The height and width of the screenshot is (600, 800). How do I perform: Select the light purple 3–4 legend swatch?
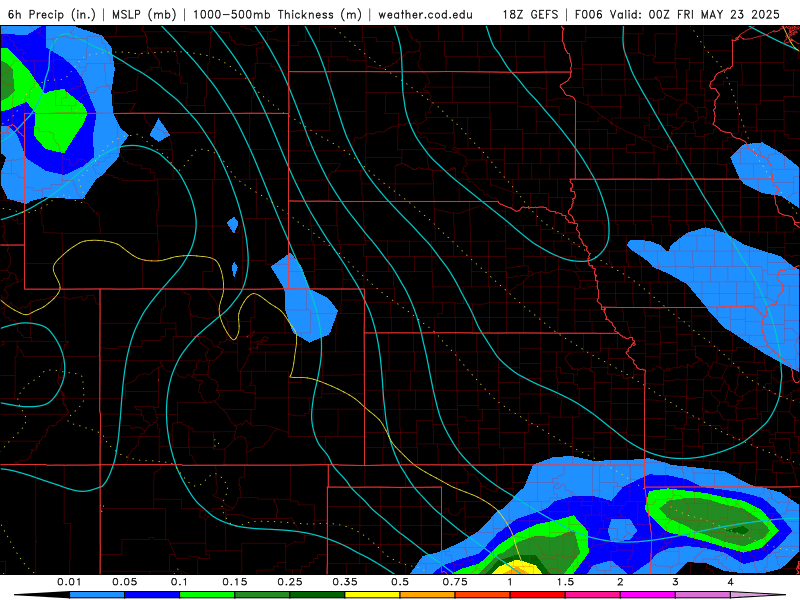(703, 595)
